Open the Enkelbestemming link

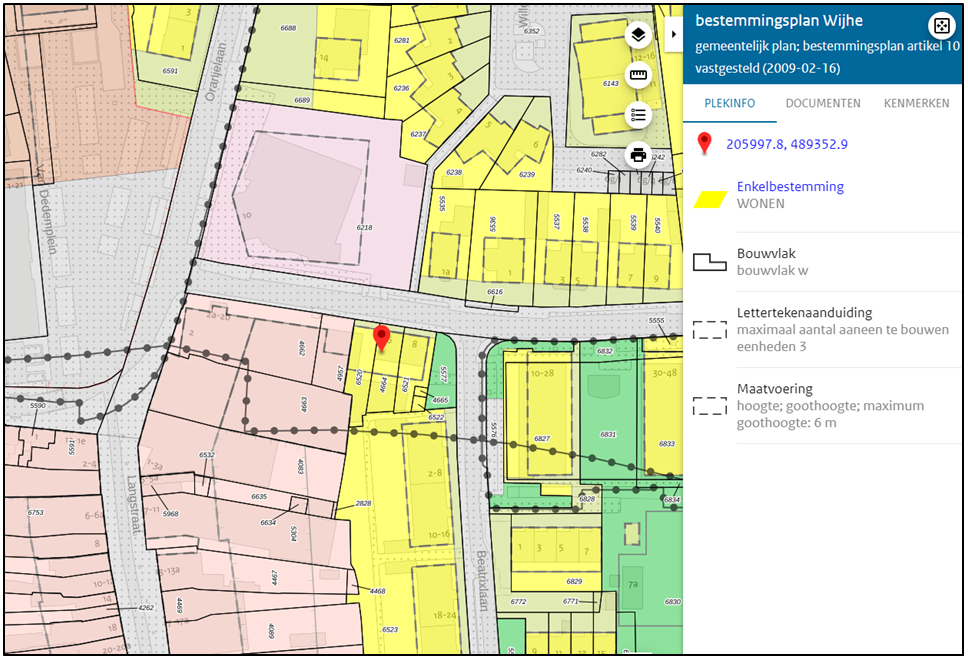point(790,187)
